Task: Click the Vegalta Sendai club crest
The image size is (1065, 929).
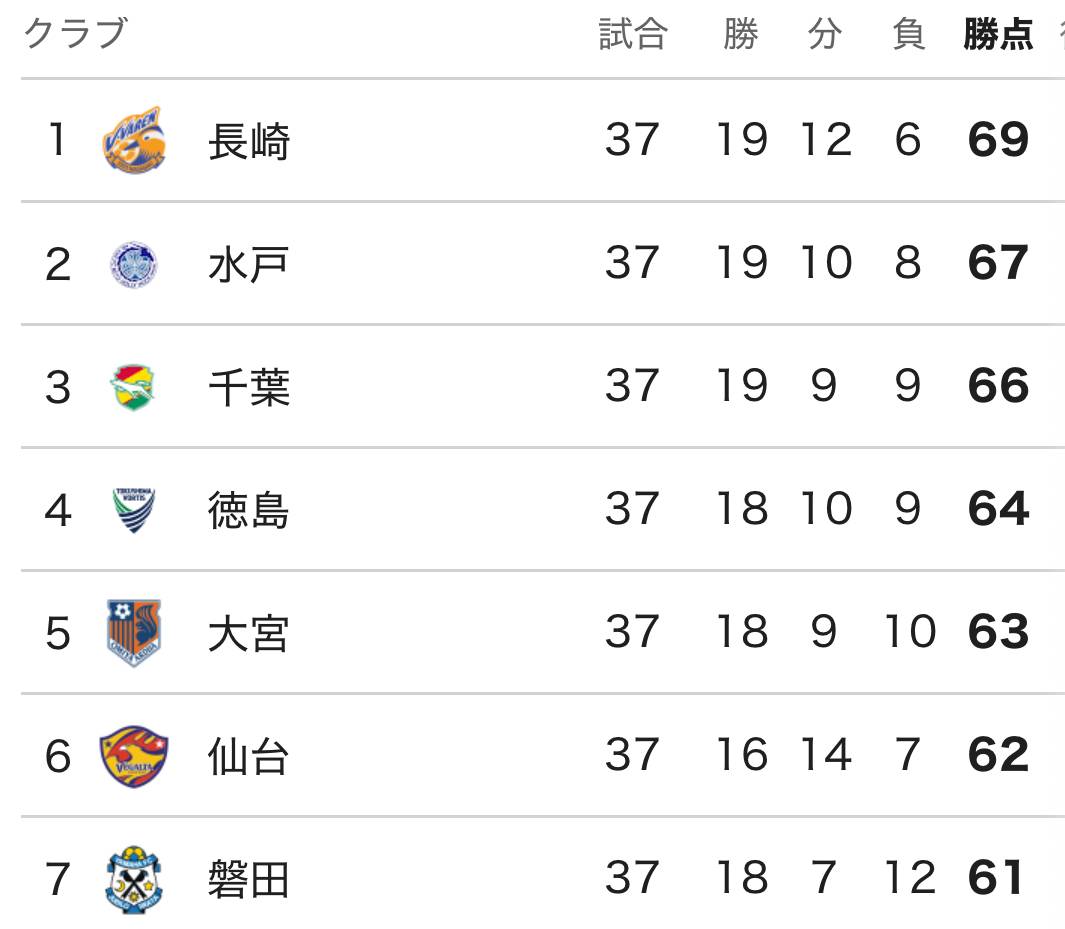Action: 134,757
